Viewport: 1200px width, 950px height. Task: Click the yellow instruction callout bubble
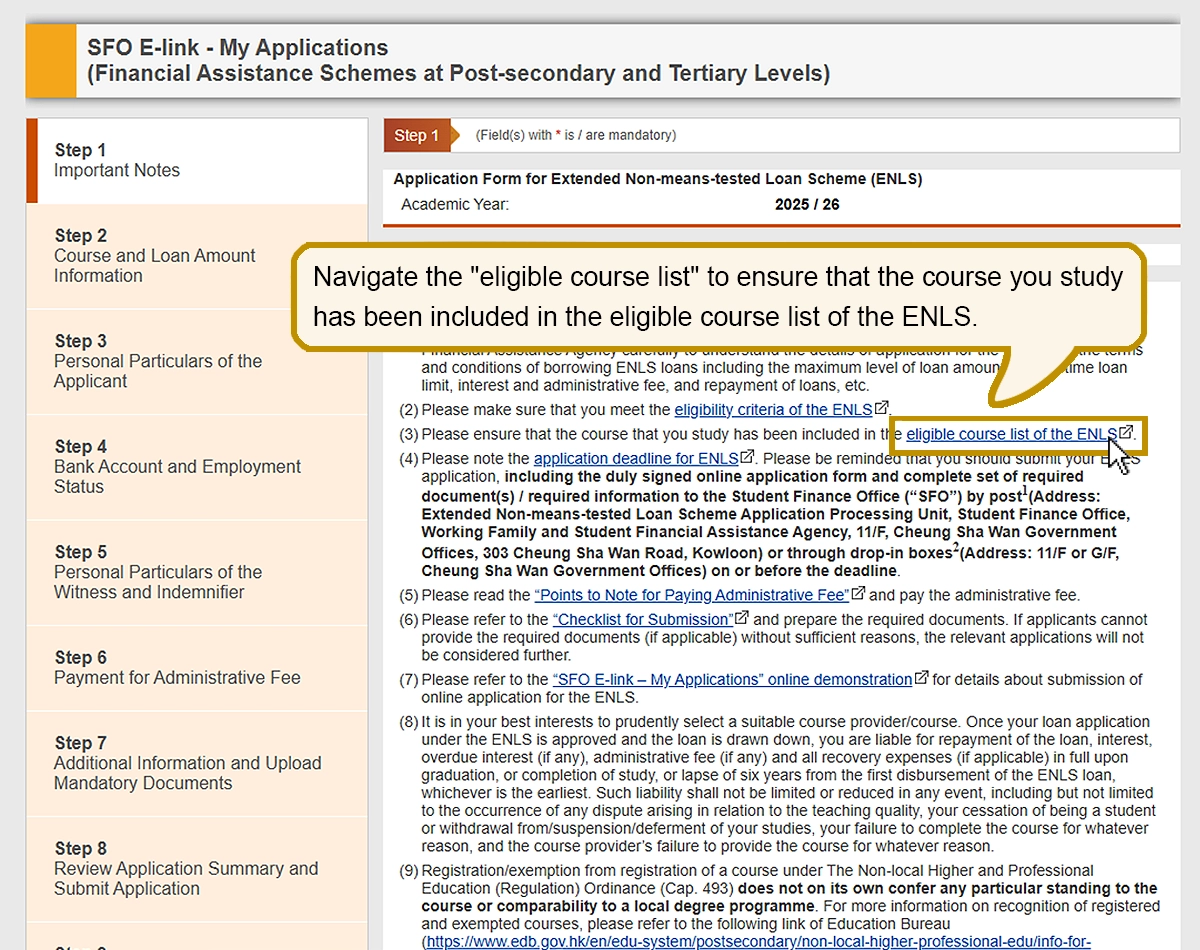716,296
